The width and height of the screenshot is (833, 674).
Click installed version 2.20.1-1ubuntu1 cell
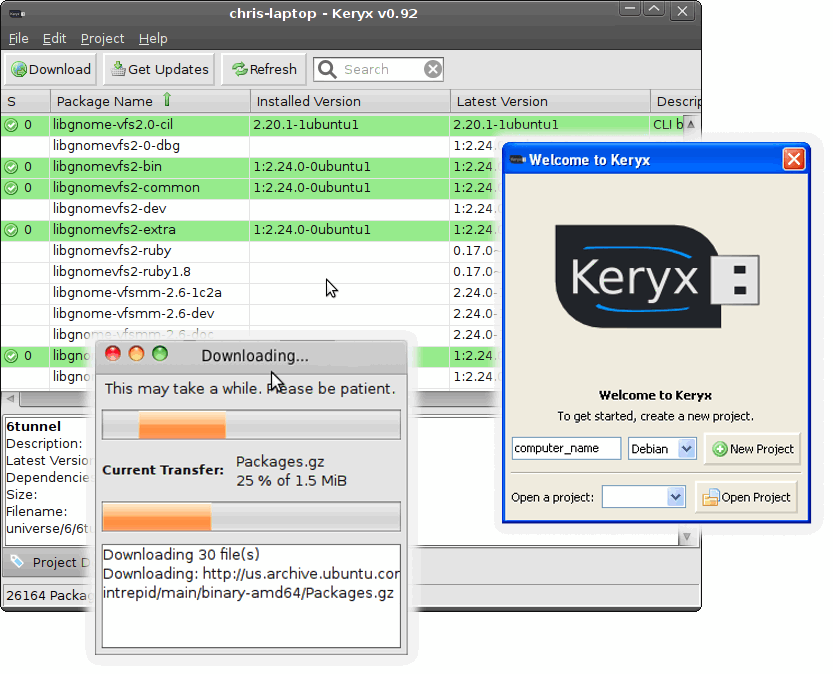coord(350,125)
